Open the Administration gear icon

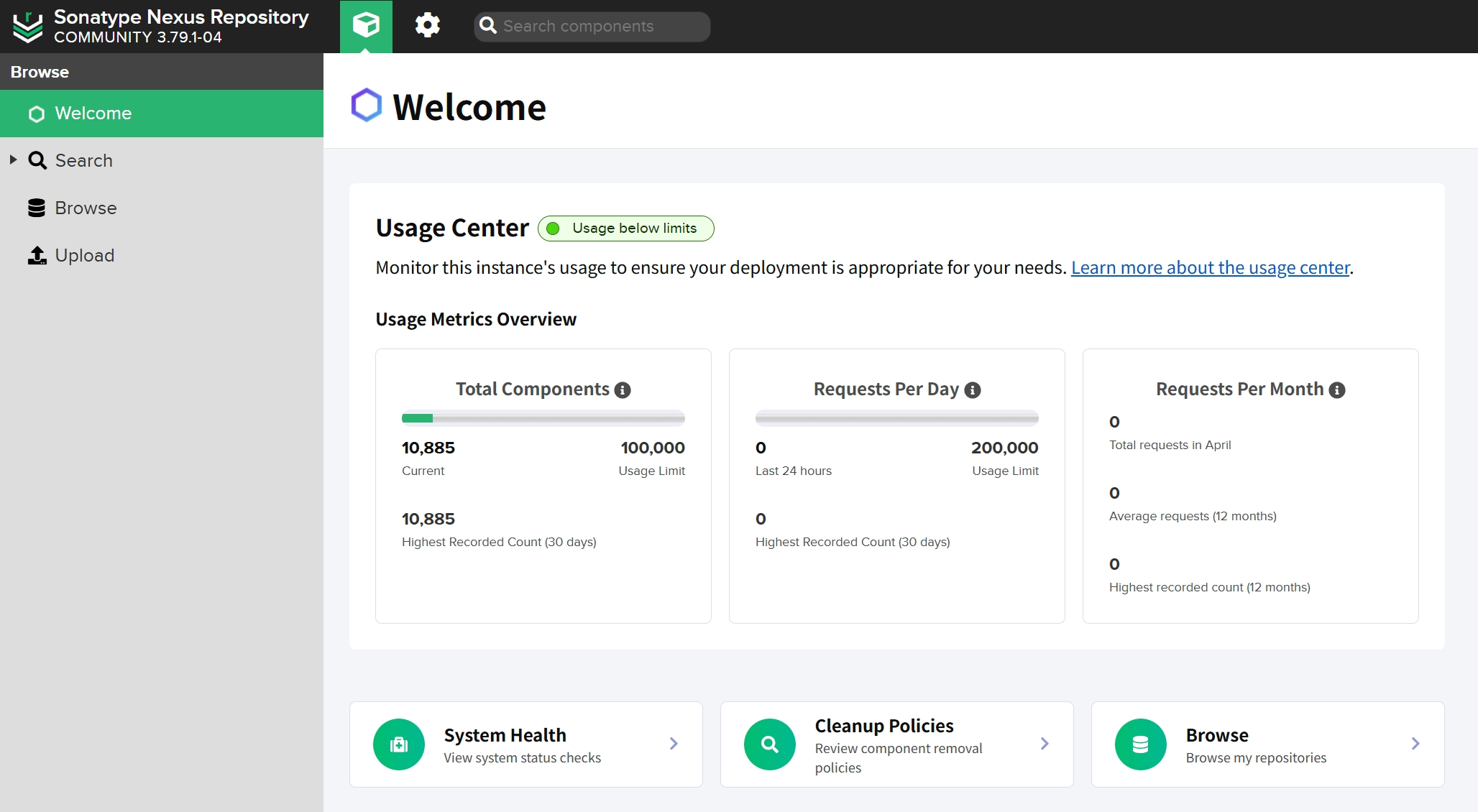coord(427,26)
